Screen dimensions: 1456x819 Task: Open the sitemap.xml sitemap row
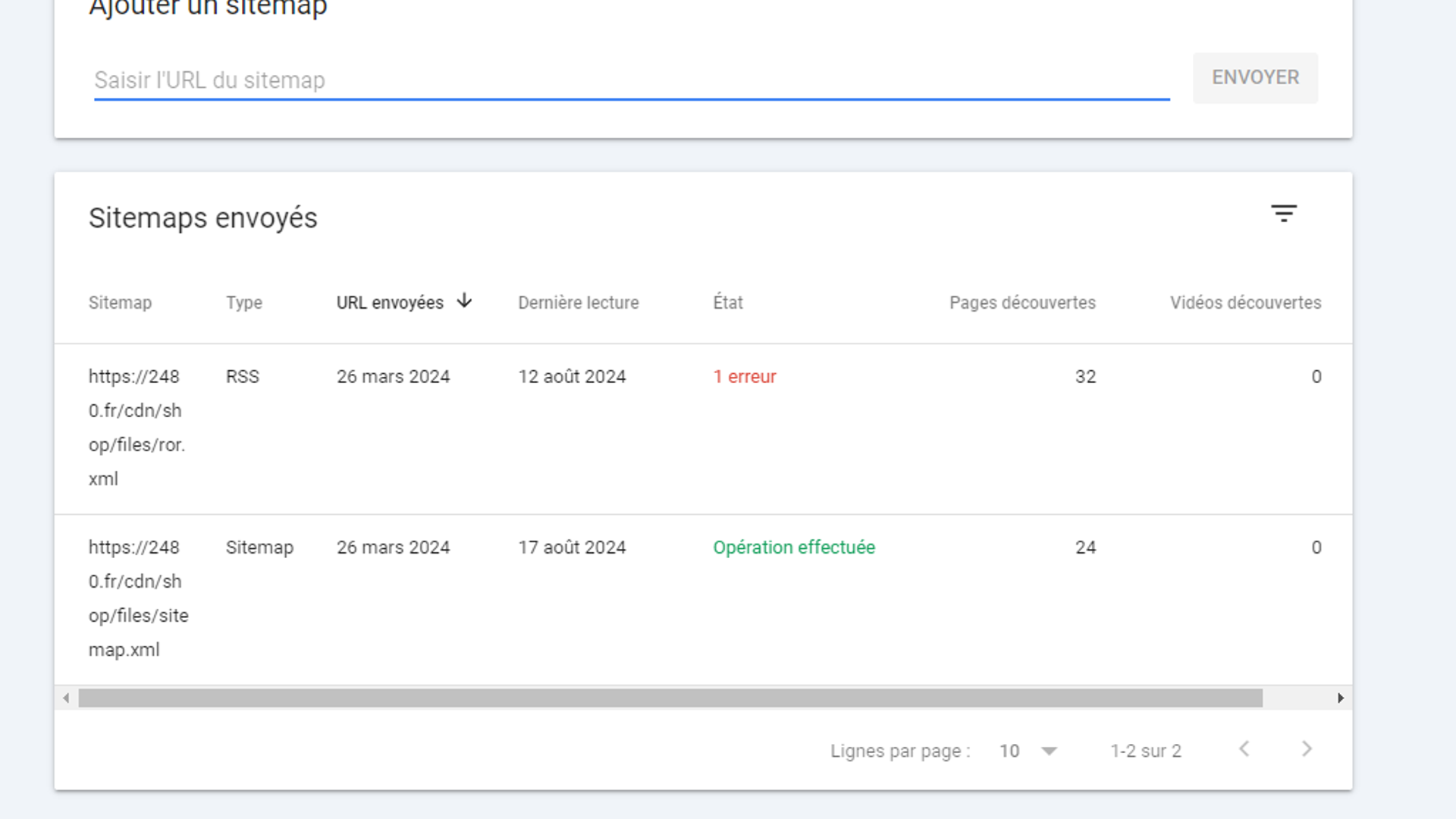(138, 598)
